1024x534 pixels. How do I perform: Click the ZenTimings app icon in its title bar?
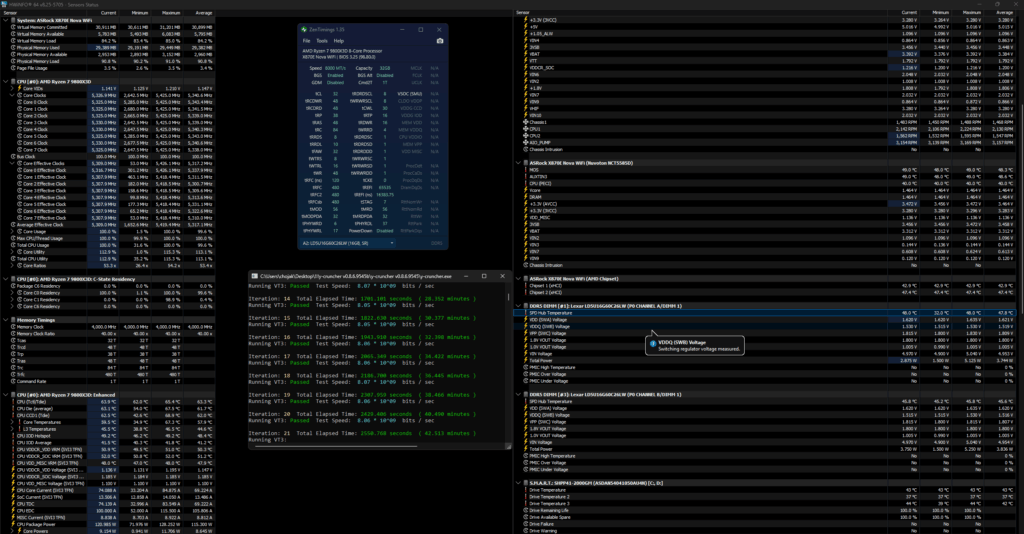(x=304, y=29)
